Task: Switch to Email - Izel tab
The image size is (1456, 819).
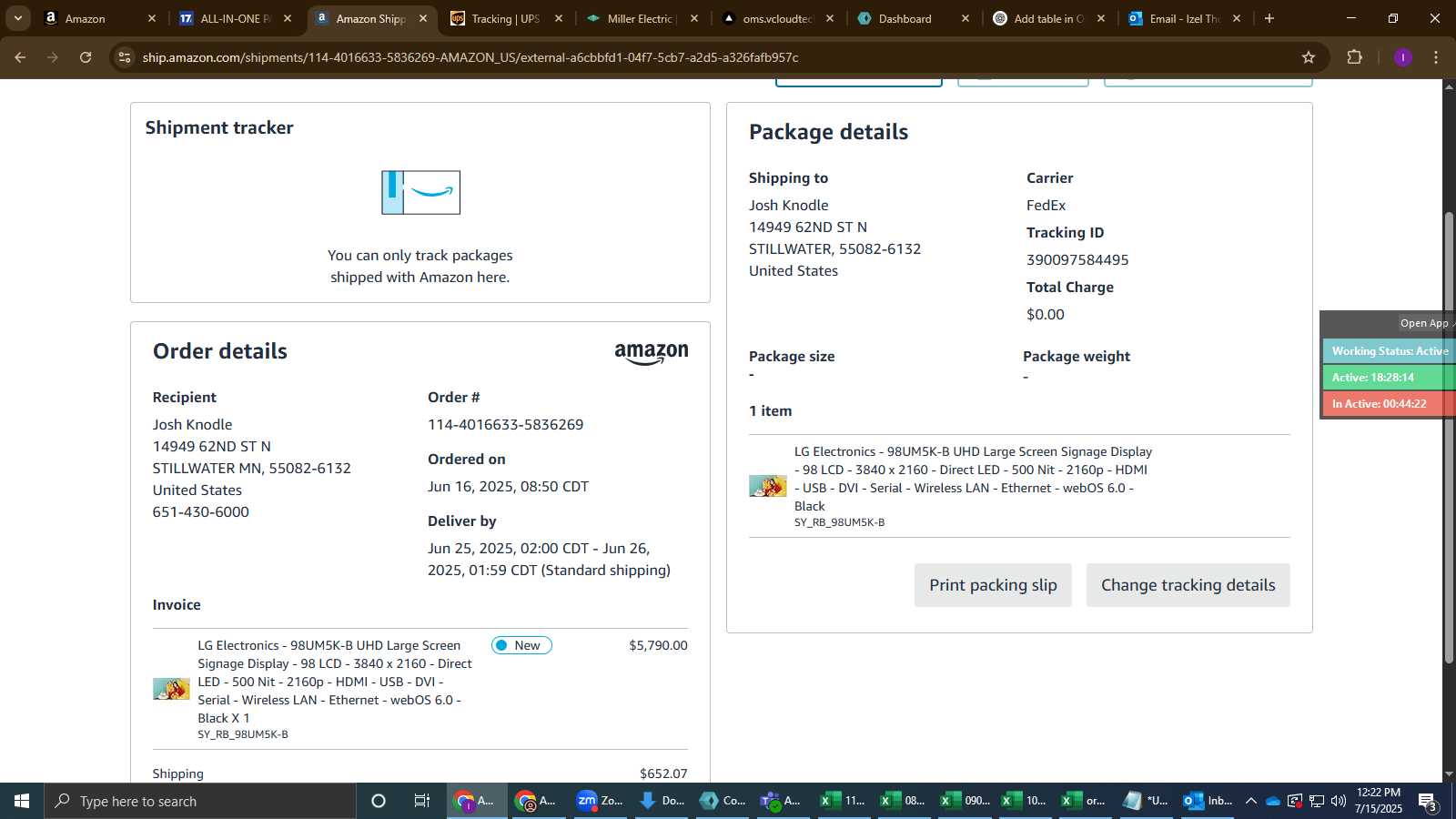Action: 1184,18
